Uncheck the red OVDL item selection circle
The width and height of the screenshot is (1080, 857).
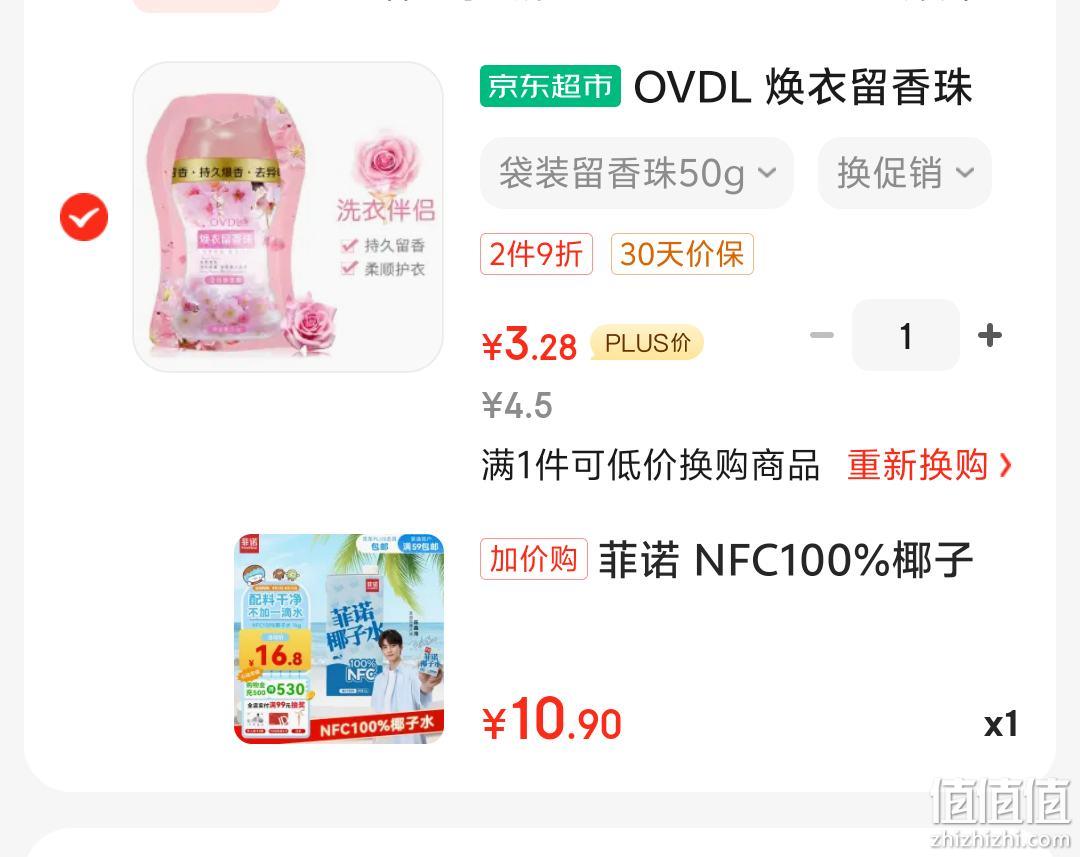(x=84, y=217)
